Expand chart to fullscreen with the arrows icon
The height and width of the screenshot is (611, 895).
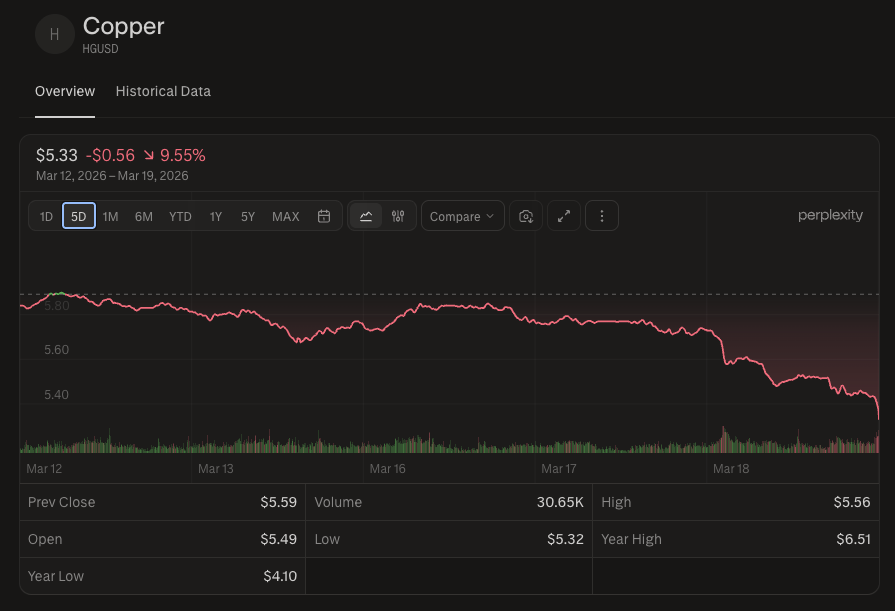click(x=564, y=216)
